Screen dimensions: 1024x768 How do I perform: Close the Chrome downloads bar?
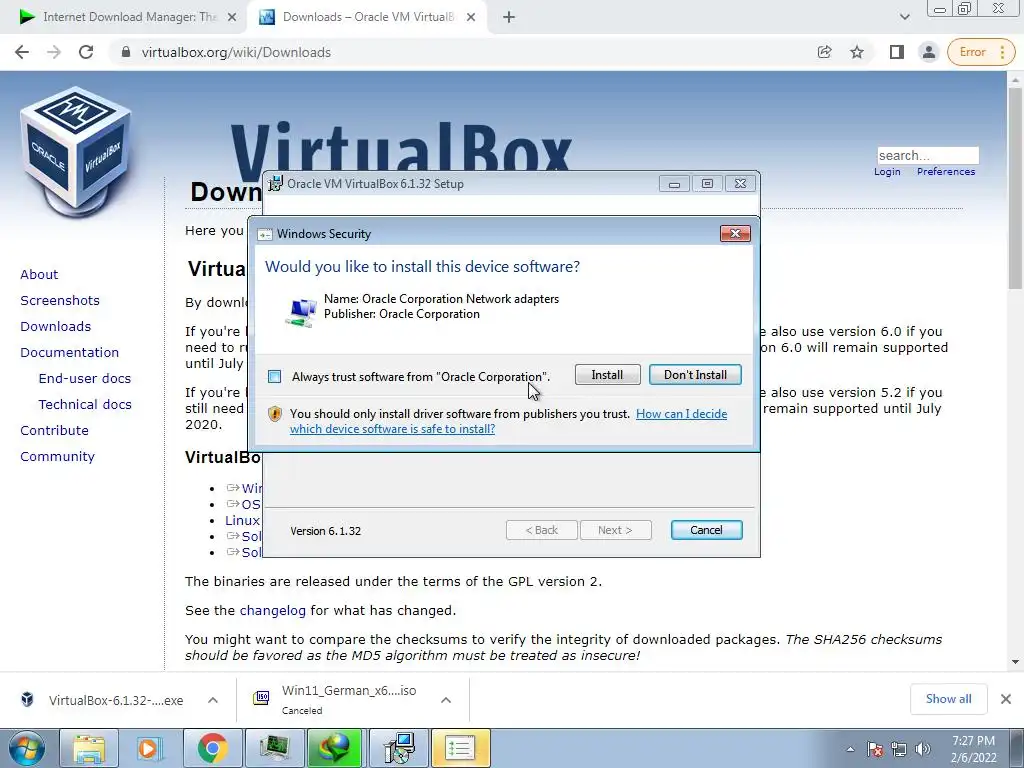click(x=1006, y=699)
